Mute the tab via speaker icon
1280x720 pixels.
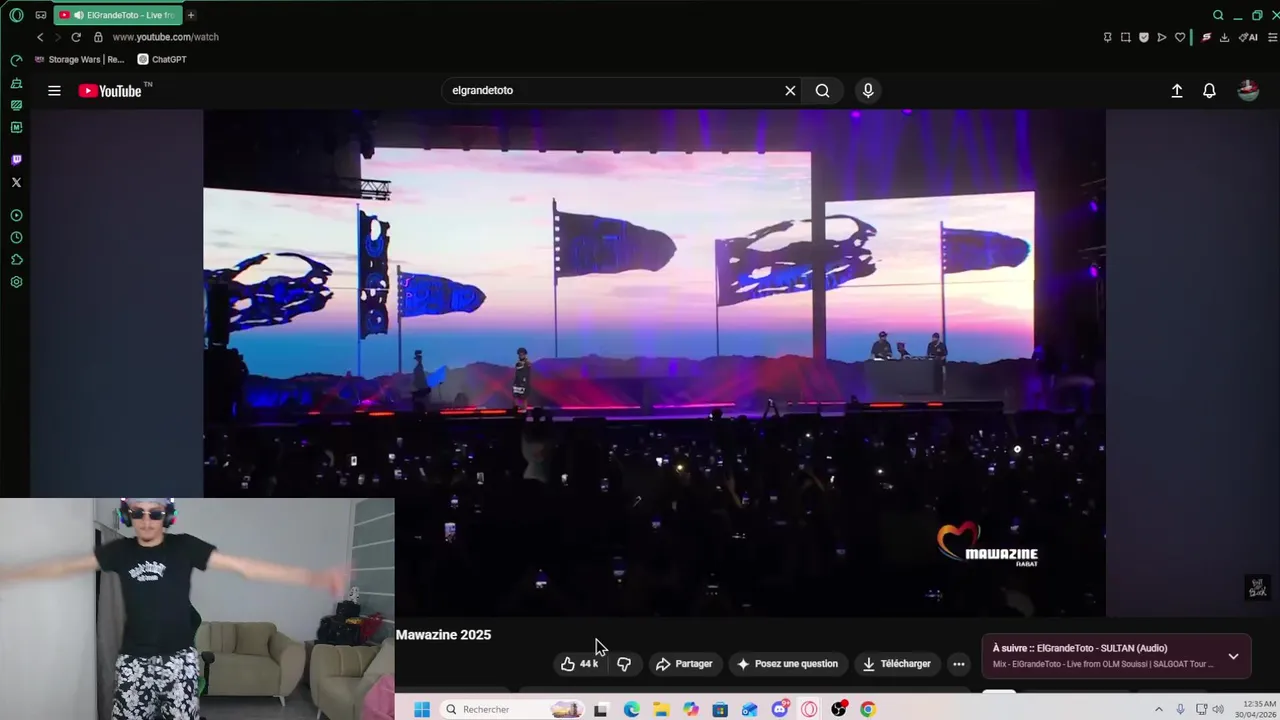pos(78,15)
